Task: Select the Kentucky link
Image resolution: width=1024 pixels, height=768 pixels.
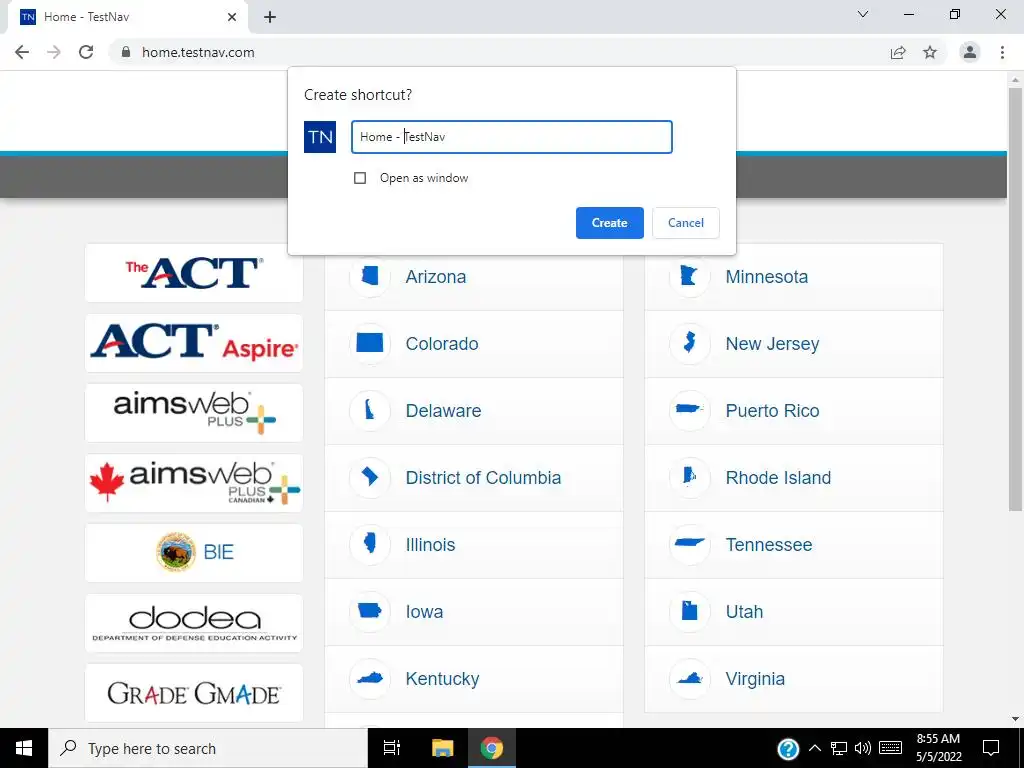Action: (x=443, y=679)
